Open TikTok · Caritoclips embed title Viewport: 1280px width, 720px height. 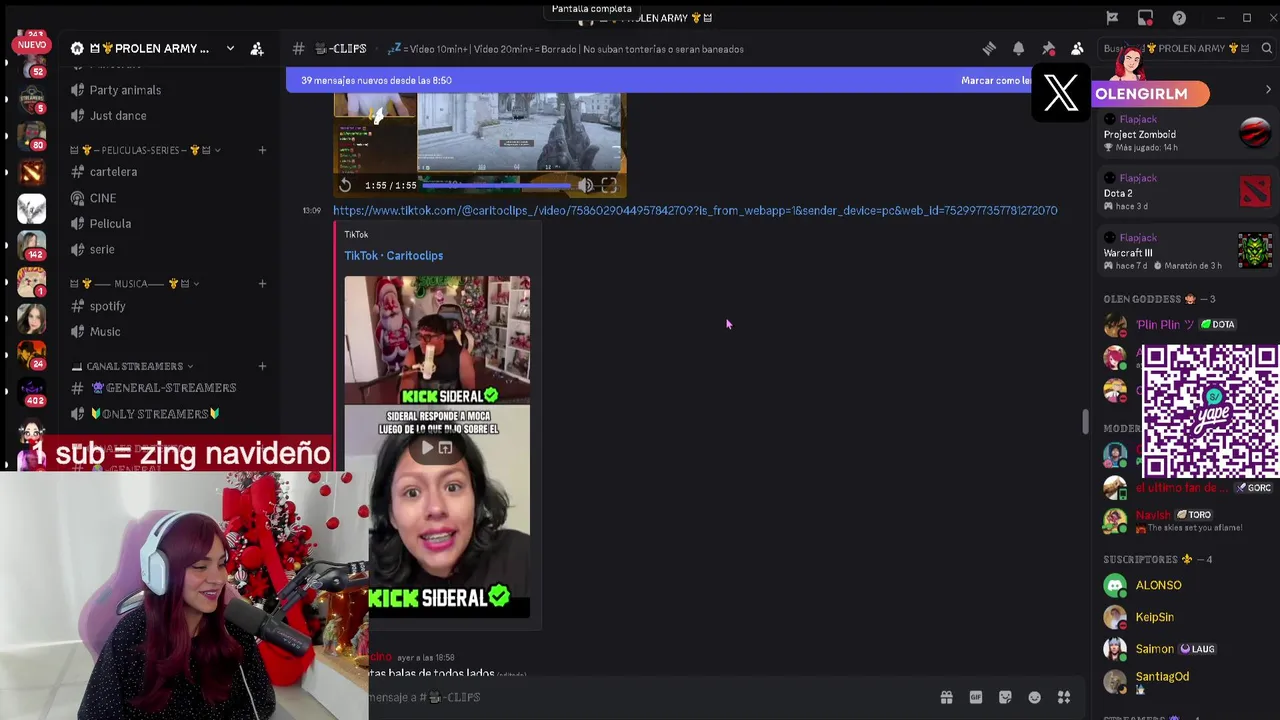[x=394, y=255]
